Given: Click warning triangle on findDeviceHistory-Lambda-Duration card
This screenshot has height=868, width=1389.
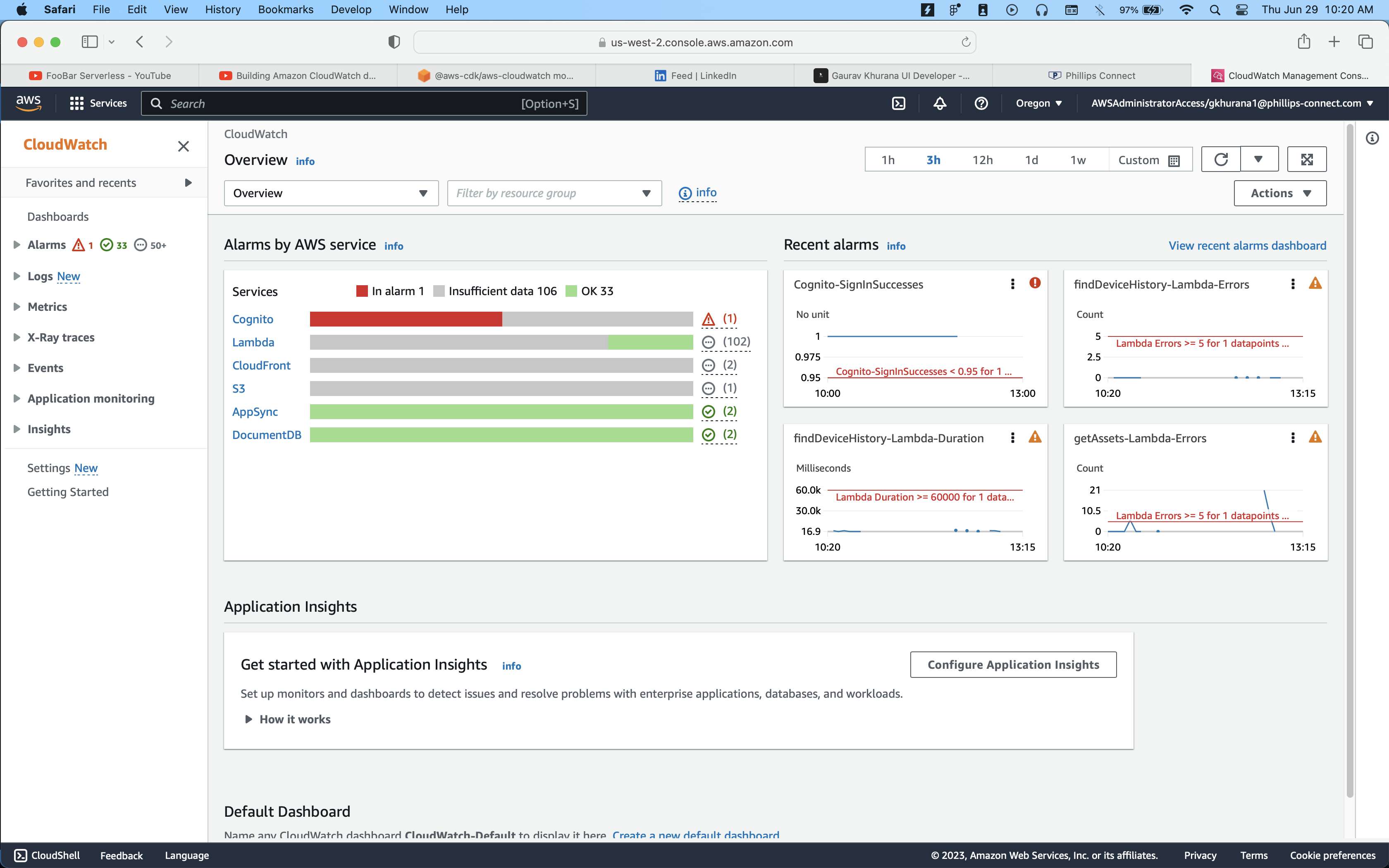Looking at the screenshot, I should coord(1035,437).
